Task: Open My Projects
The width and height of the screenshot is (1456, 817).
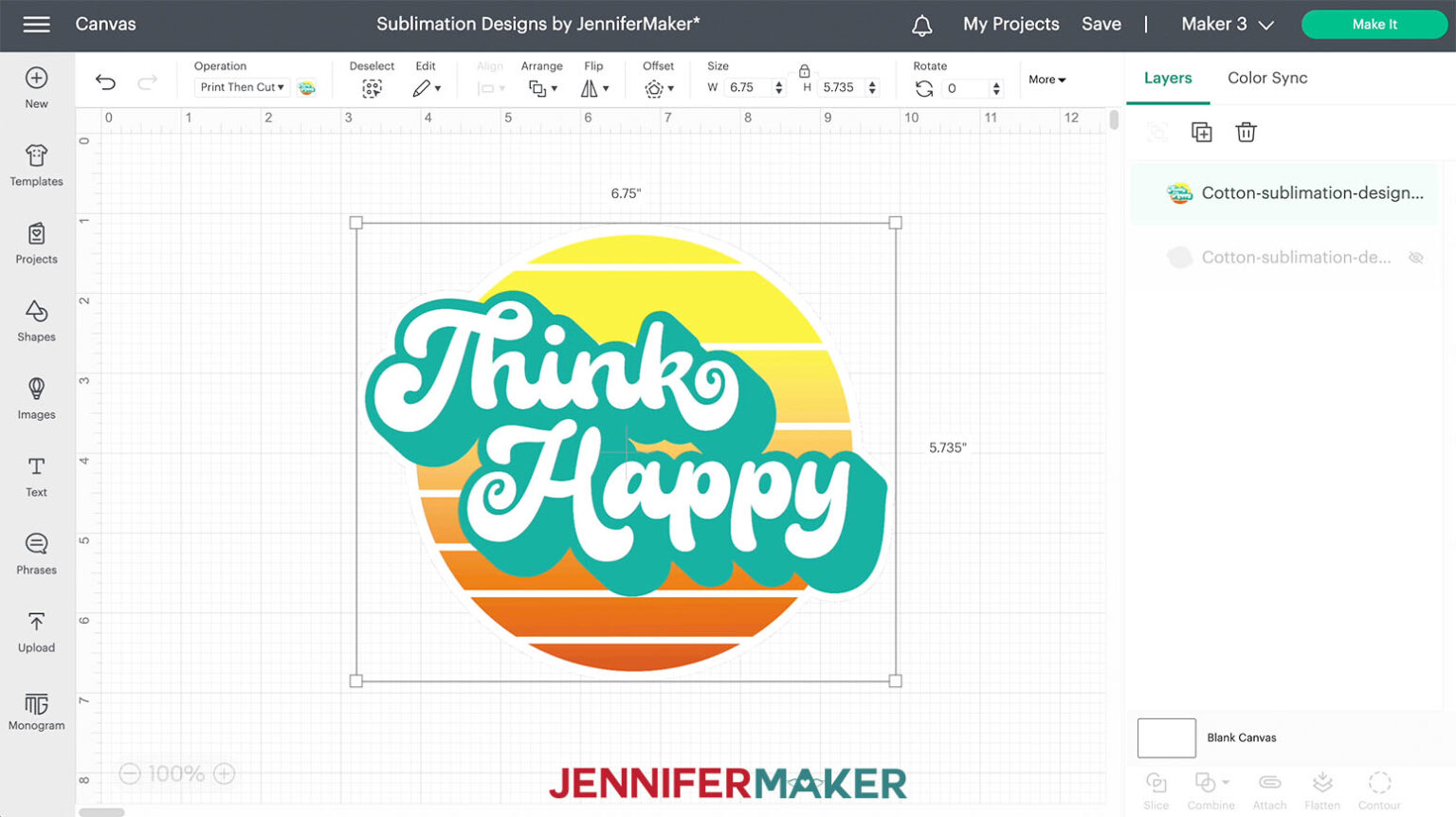Action: coord(1010,25)
